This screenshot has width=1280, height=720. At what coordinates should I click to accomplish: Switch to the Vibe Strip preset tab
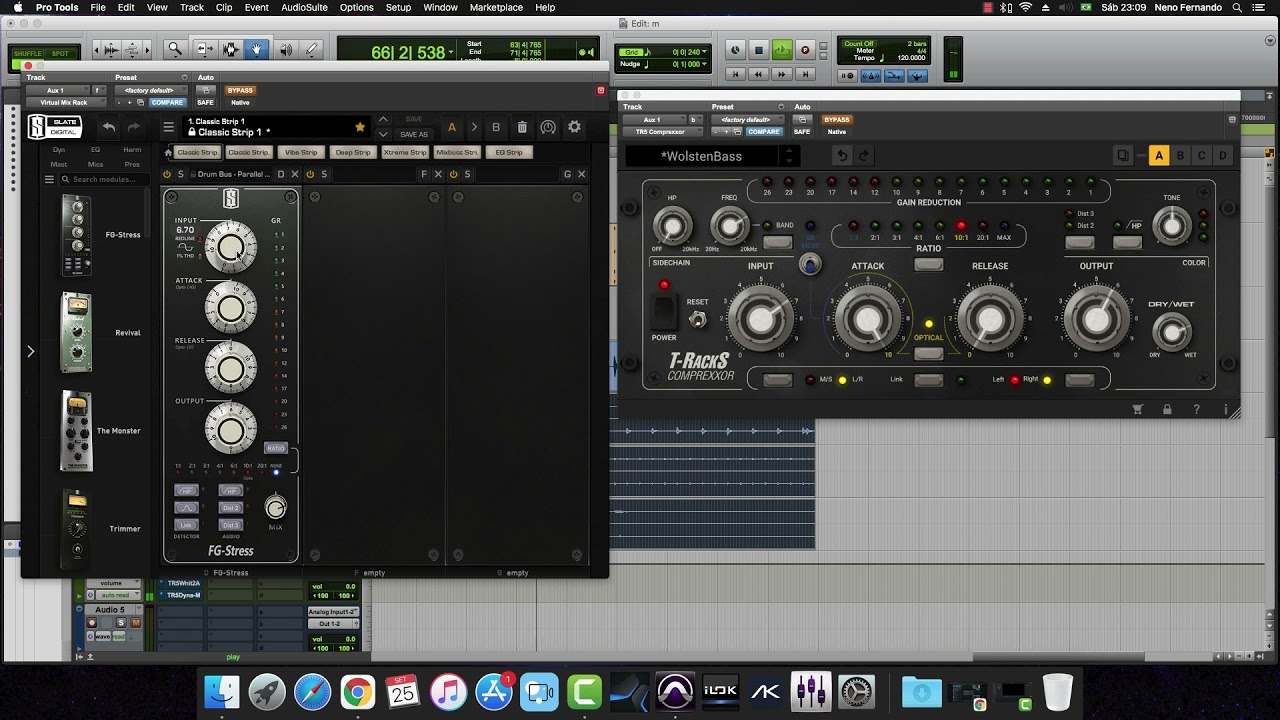(x=301, y=152)
